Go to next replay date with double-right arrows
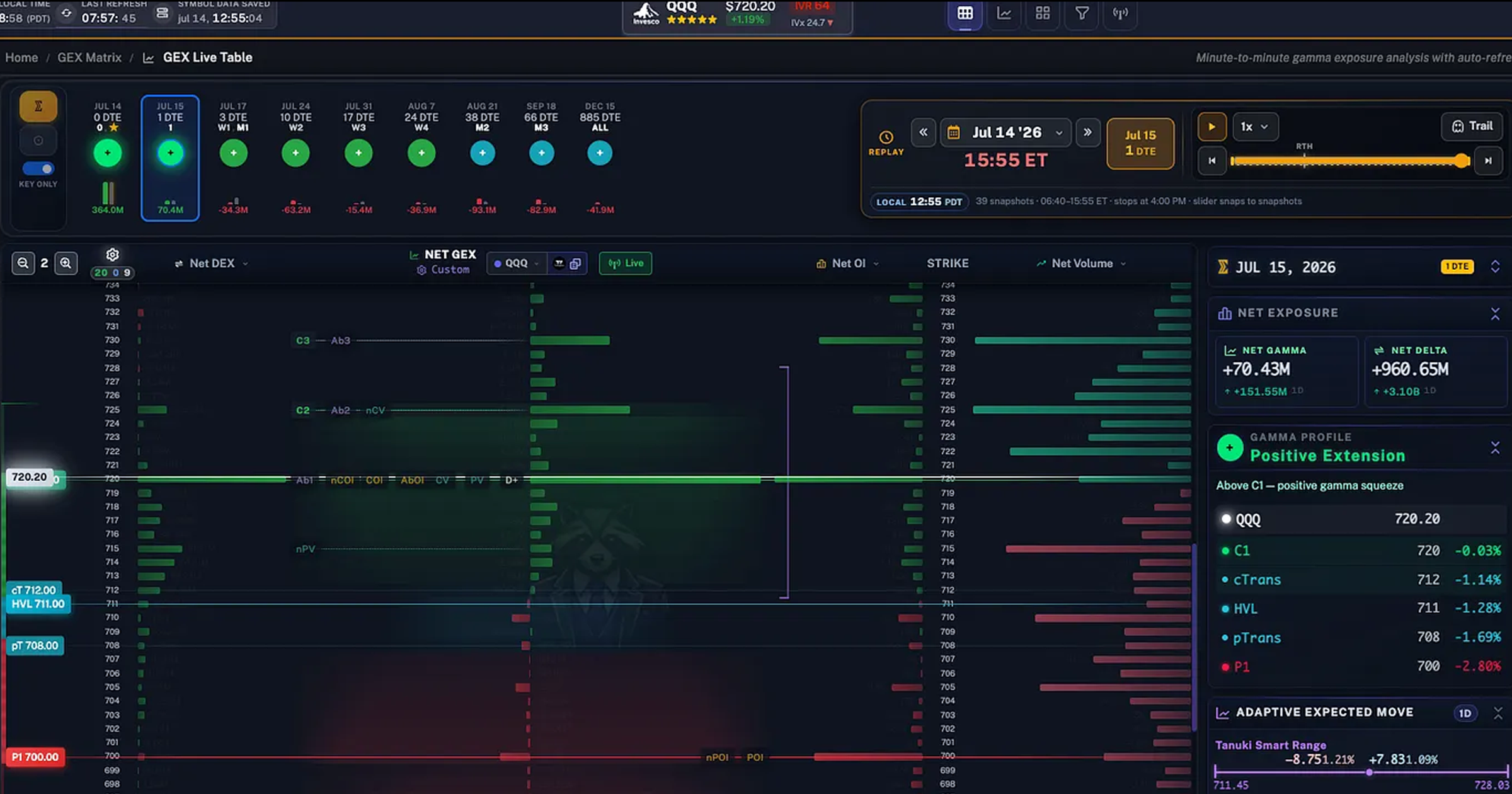The width and height of the screenshot is (1512, 794). [x=1087, y=132]
